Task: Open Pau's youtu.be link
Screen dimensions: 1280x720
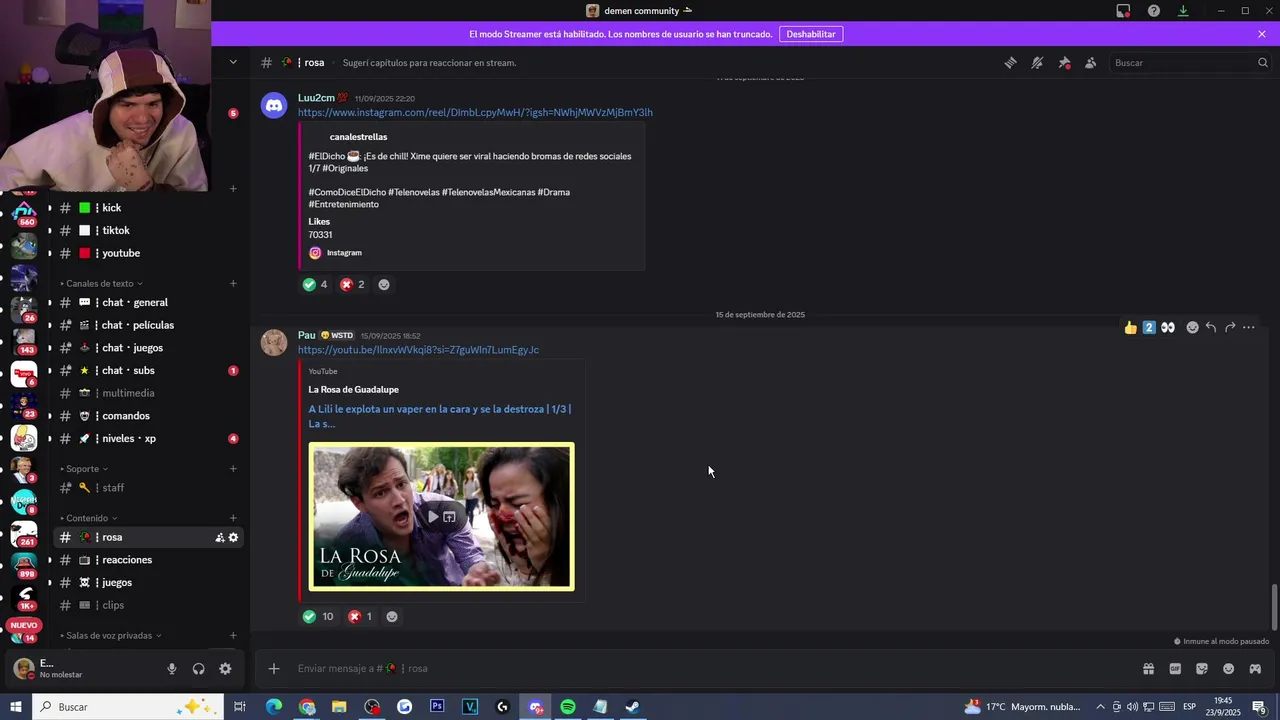Action: [x=418, y=350]
